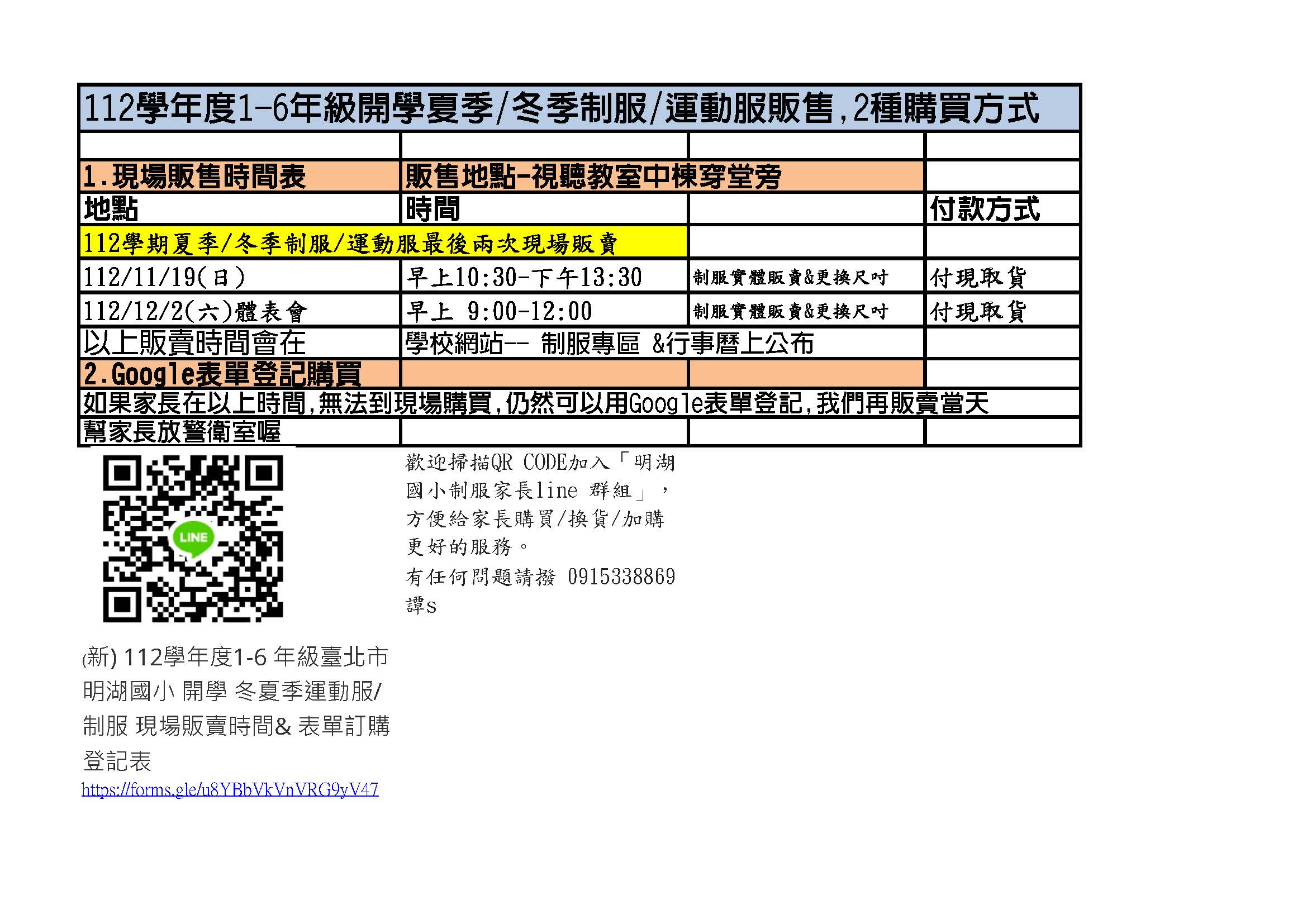
Task: Click the green LINE logo icon
Action: (193, 537)
